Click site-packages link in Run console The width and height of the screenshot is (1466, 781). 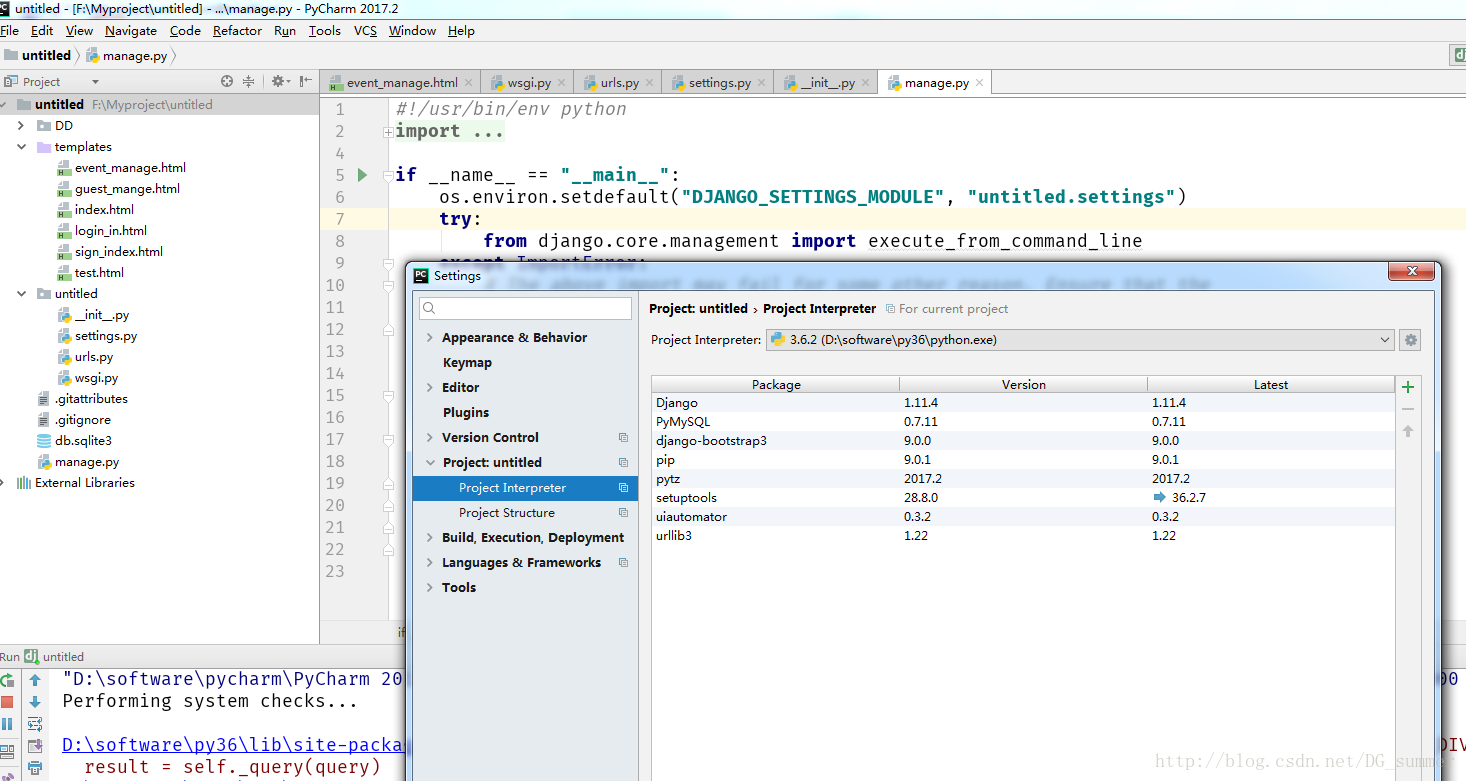click(233, 745)
